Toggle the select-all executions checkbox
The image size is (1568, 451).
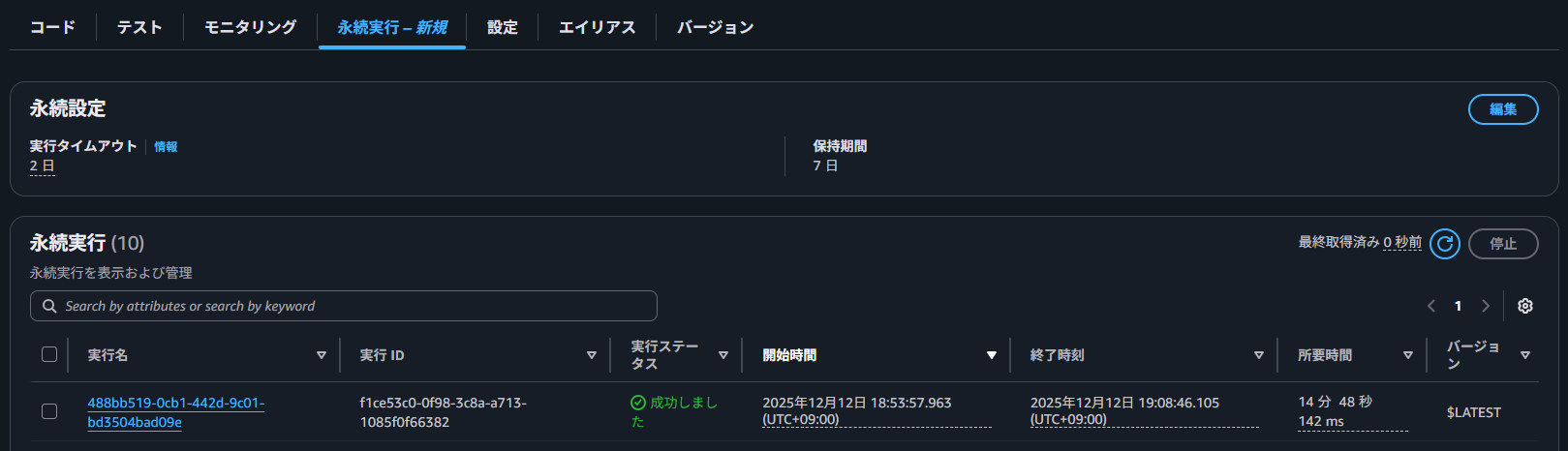click(49, 354)
